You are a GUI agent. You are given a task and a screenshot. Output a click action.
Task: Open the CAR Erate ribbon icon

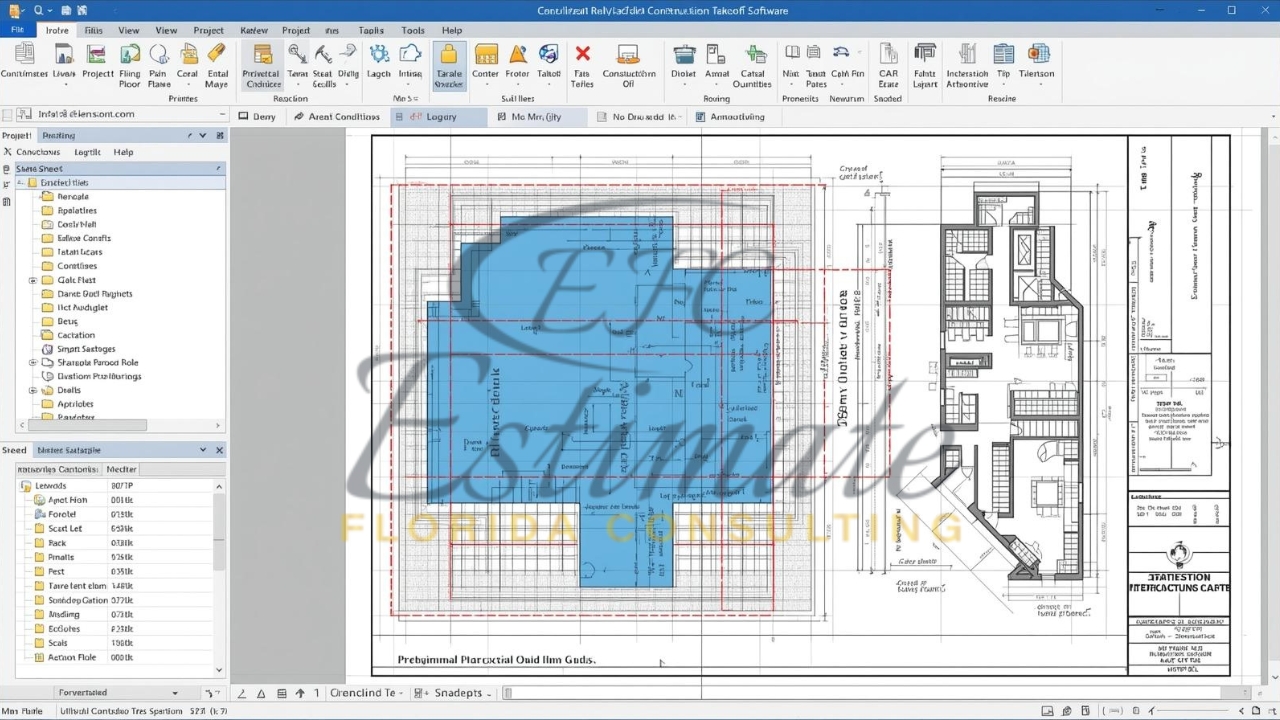click(888, 56)
